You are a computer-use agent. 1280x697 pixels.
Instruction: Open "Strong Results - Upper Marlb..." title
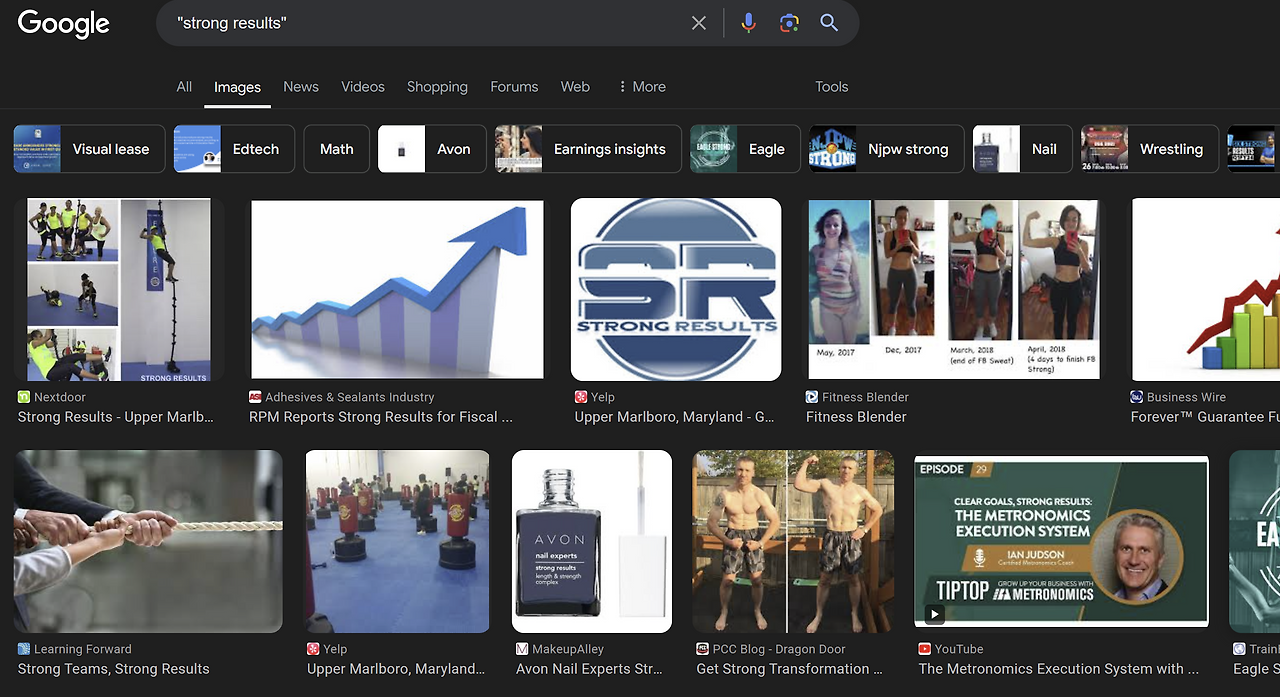click(x=116, y=417)
